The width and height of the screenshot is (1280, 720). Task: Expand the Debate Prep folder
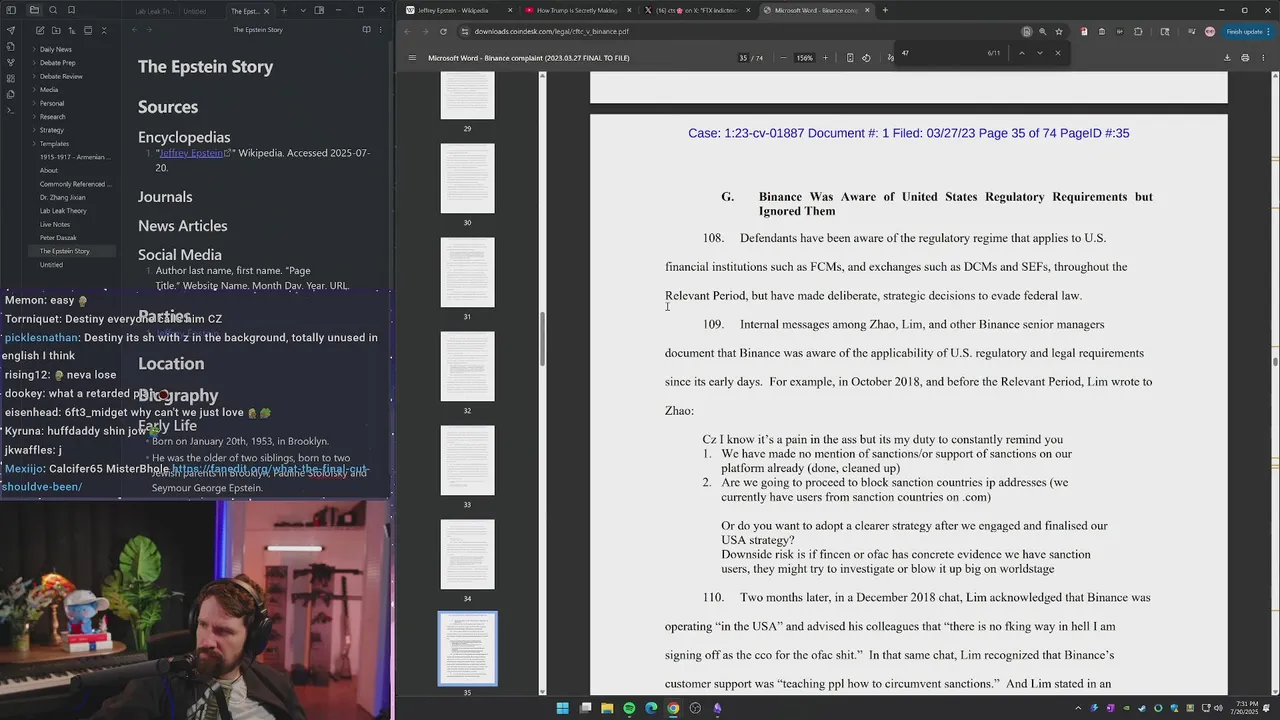tap(57, 63)
